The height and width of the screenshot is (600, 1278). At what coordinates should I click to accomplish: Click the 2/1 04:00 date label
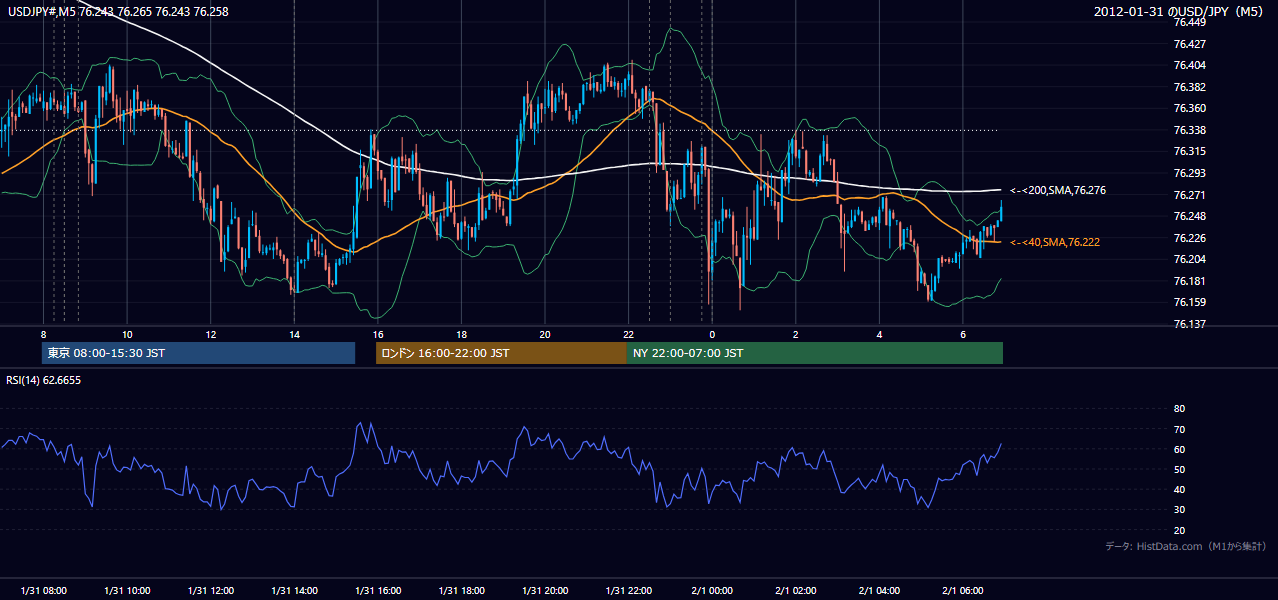879,591
